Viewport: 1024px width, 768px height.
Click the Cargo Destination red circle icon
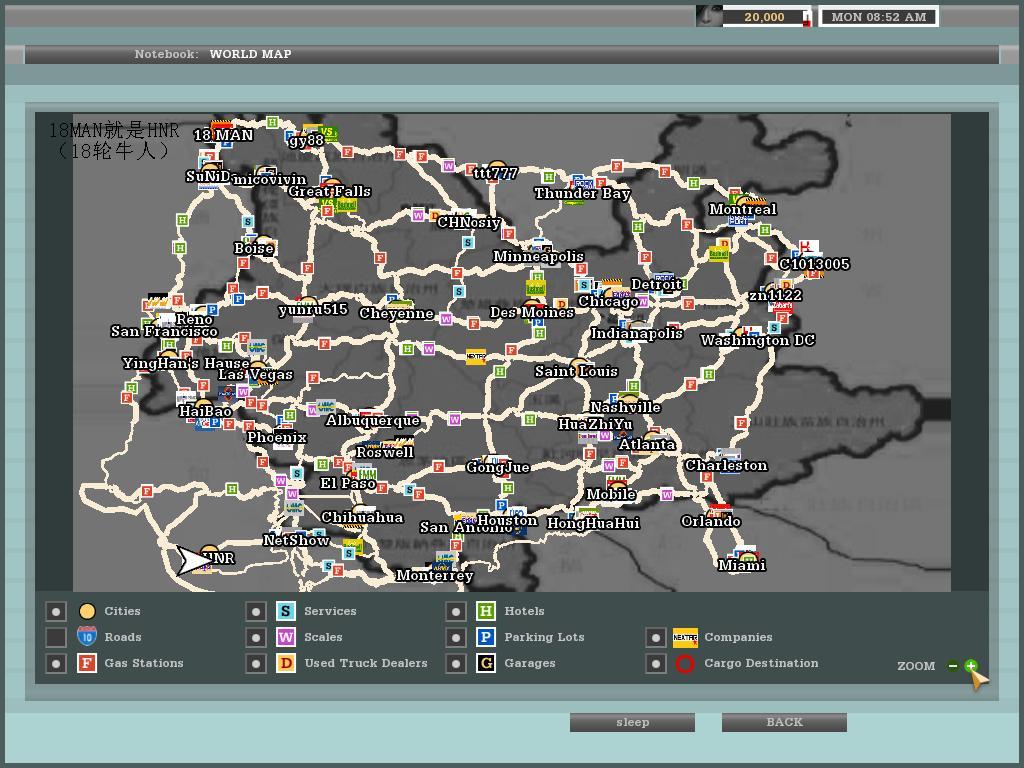point(685,663)
